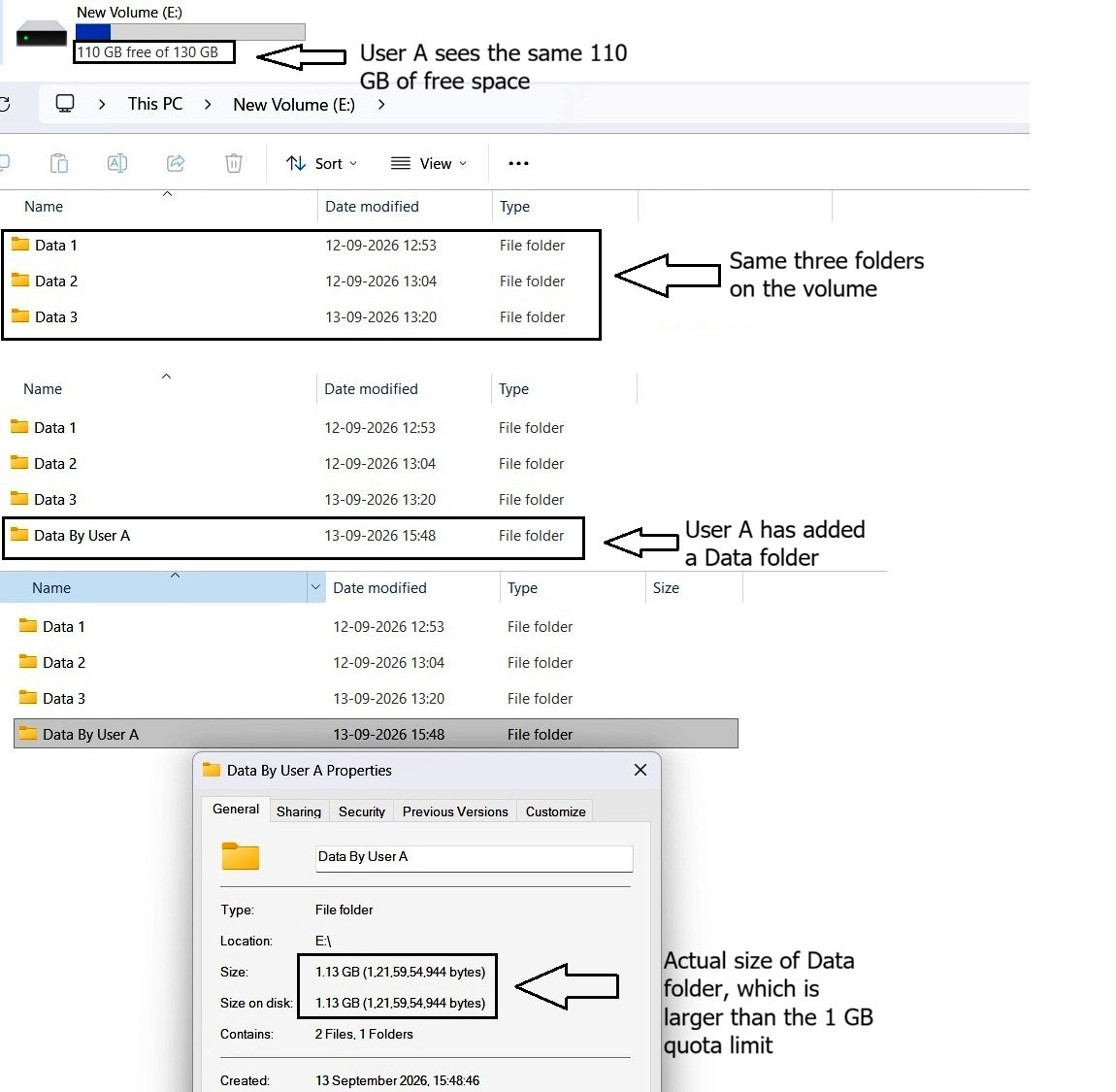The width and height of the screenshot is (1116, 1092).
Task: Open This PC breadcrumb
Action: click(155, 104)
